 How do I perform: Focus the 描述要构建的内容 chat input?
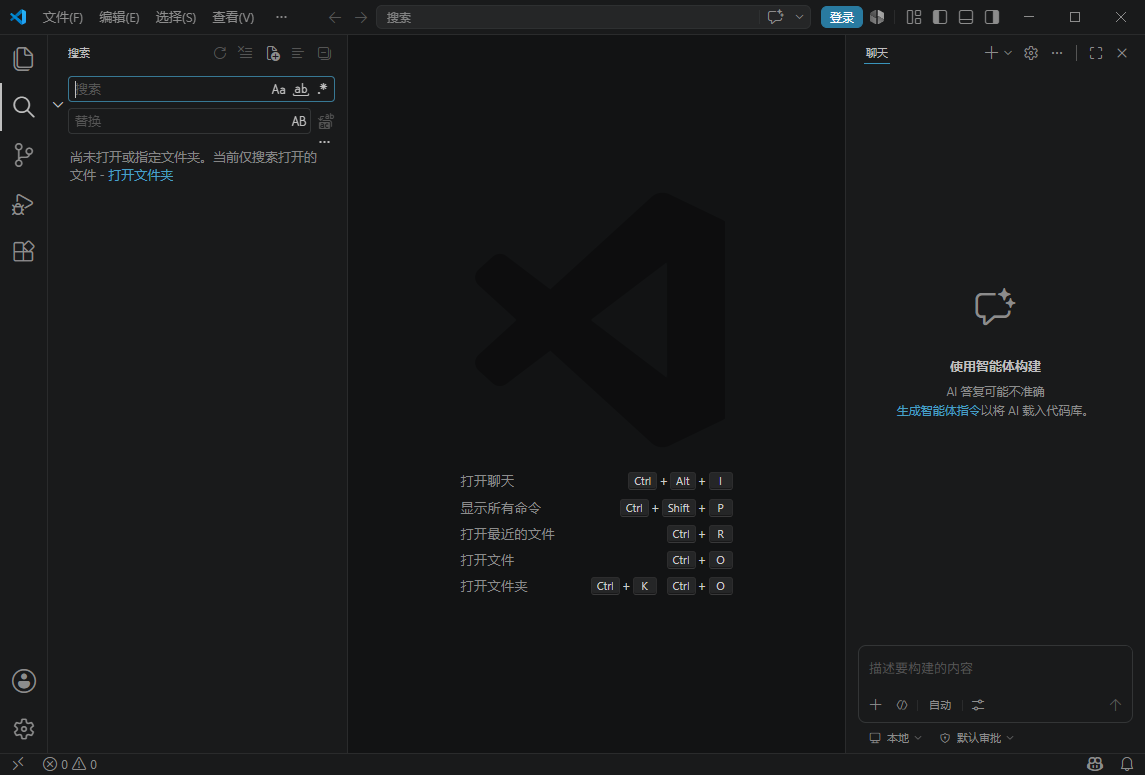(x=995, y=668)
